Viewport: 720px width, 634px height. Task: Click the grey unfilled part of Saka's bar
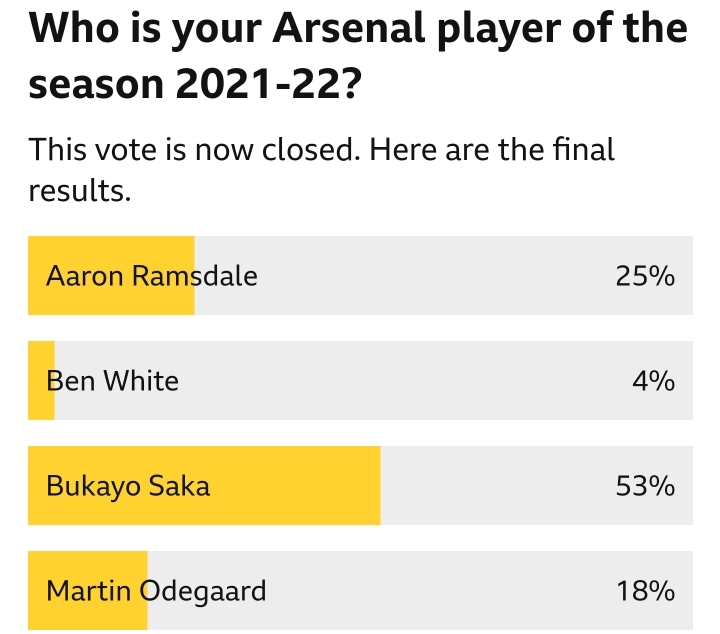point(537,485)
